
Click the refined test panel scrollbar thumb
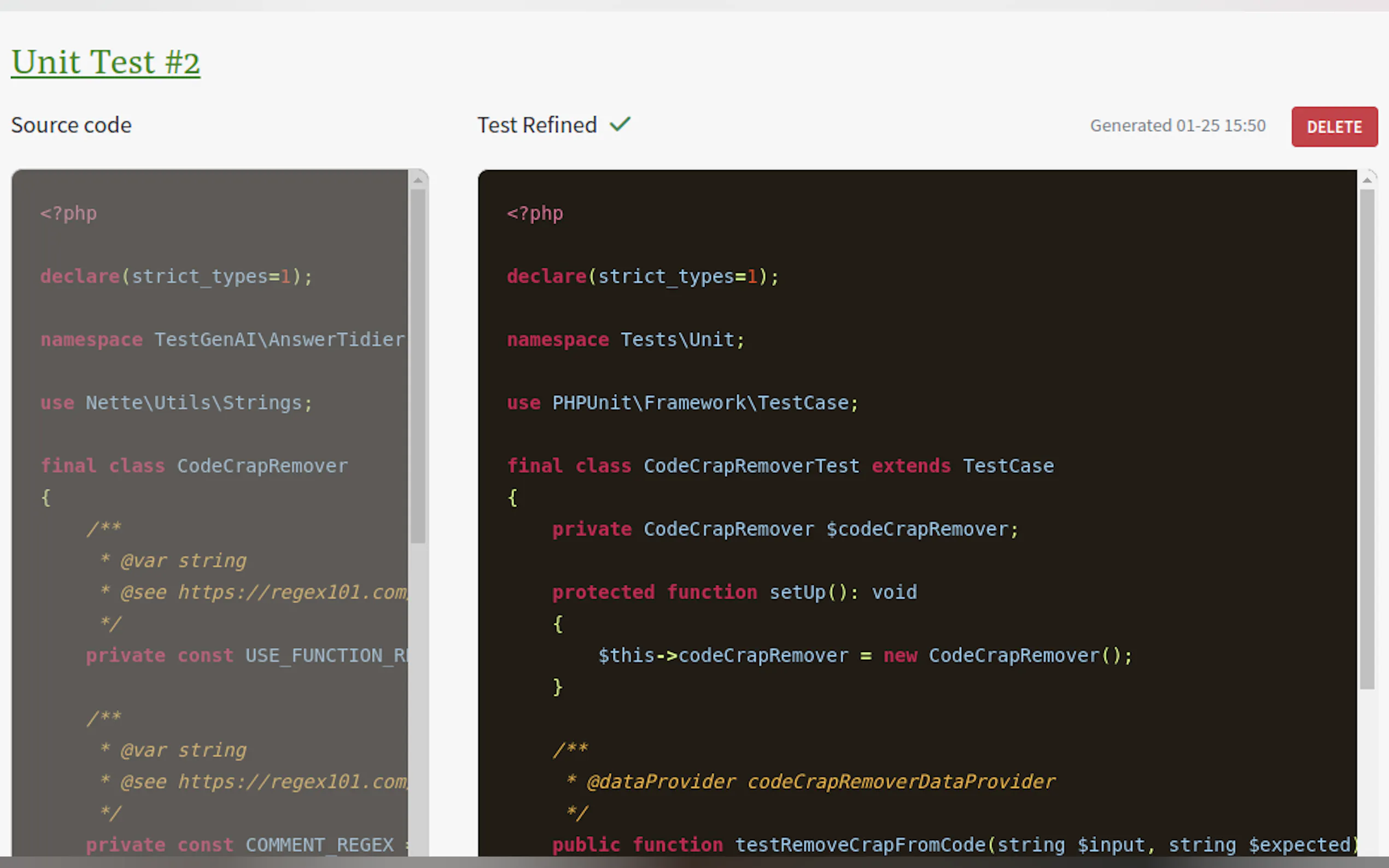[1367, 439]
